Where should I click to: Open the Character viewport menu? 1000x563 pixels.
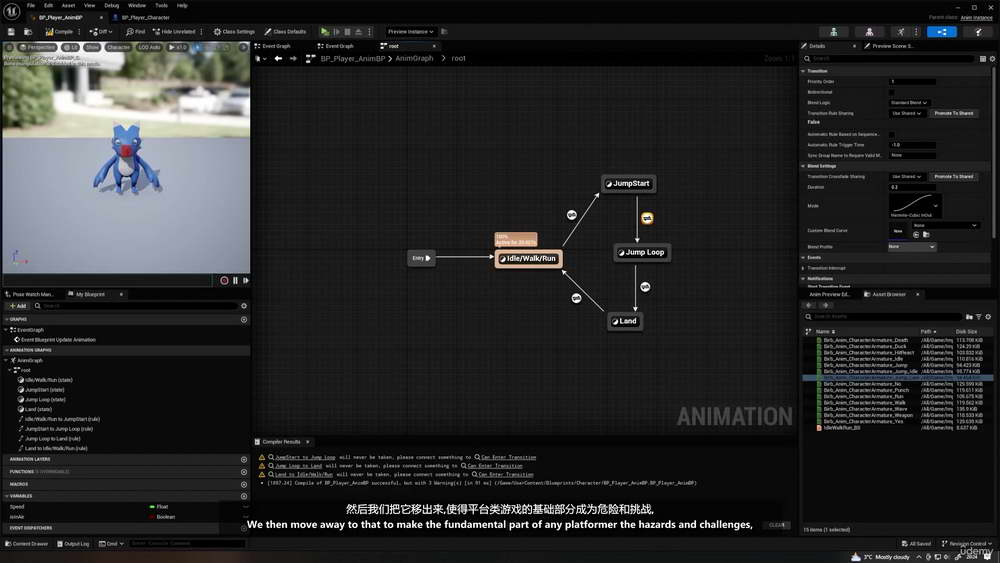click(118, 47)
